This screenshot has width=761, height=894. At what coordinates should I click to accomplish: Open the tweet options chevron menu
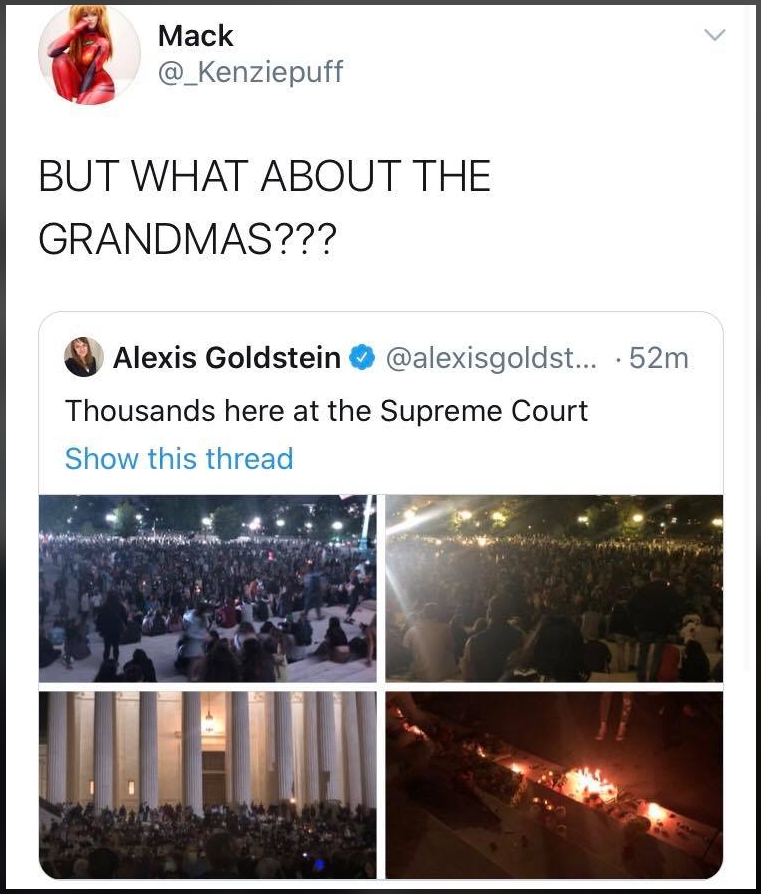[x=714, y=35]
